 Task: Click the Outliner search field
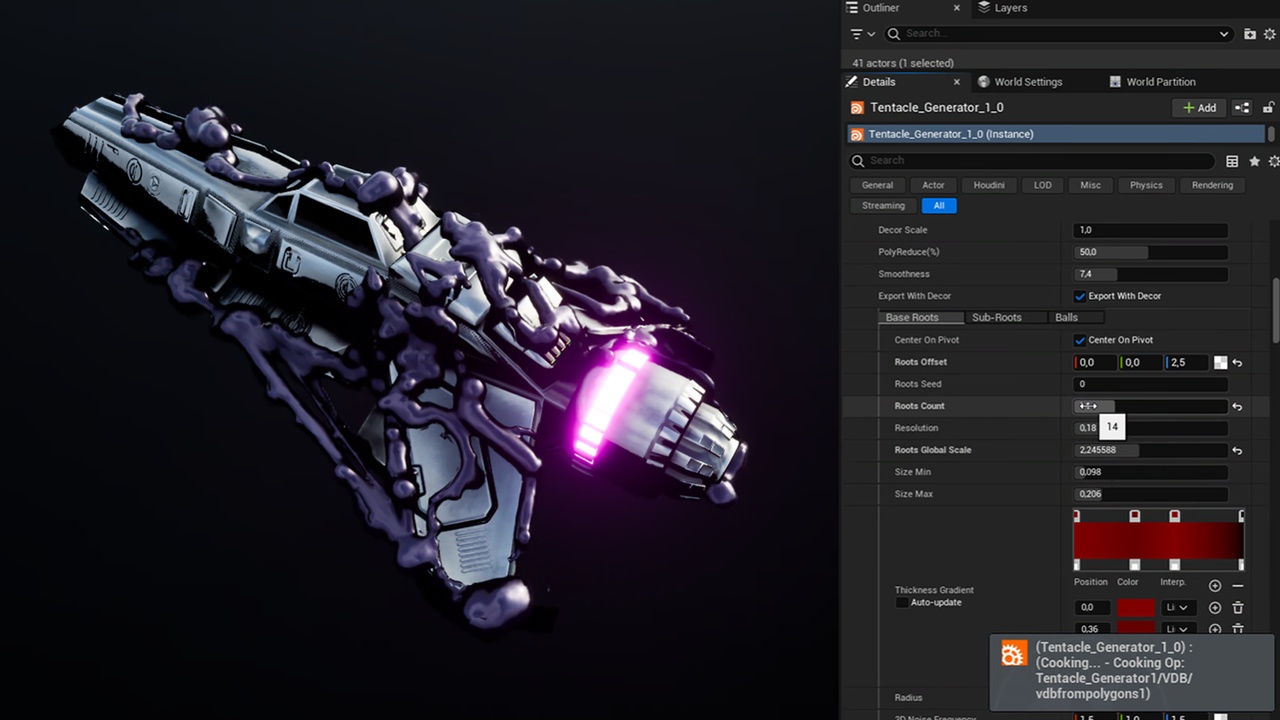tap(1058, 34)
